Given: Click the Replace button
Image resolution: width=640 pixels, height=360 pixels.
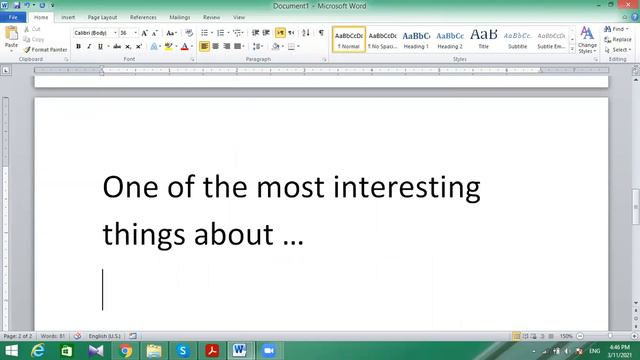Looking at the screenshot, I should pyautogui.click(x=618, y=39).
